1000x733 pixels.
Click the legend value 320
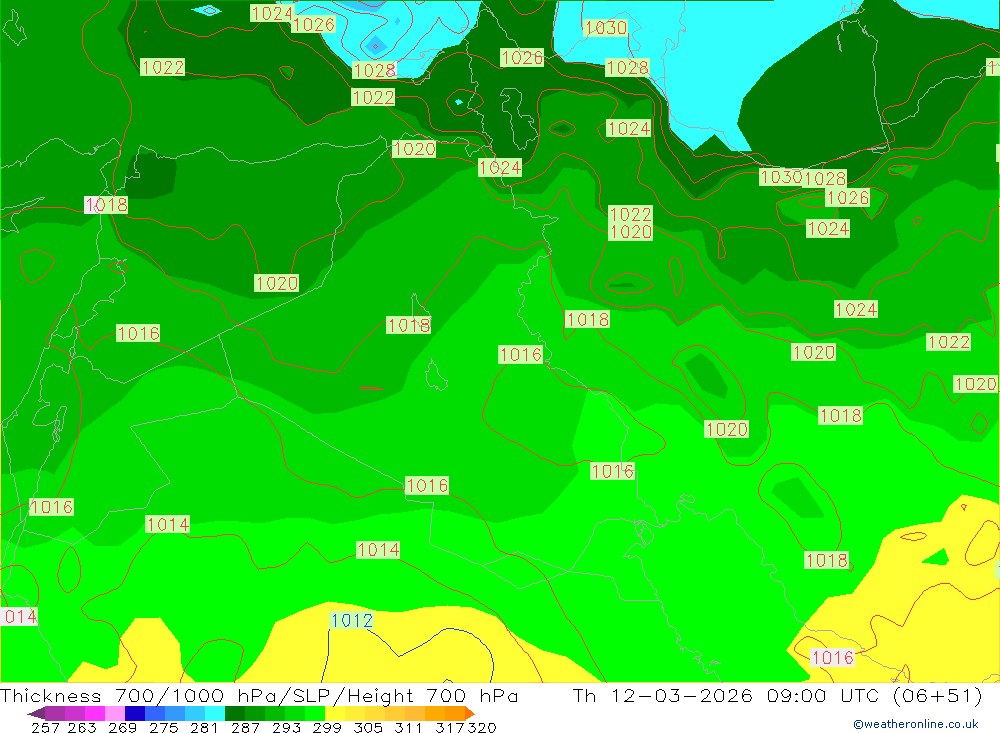[x=482, y=727]
